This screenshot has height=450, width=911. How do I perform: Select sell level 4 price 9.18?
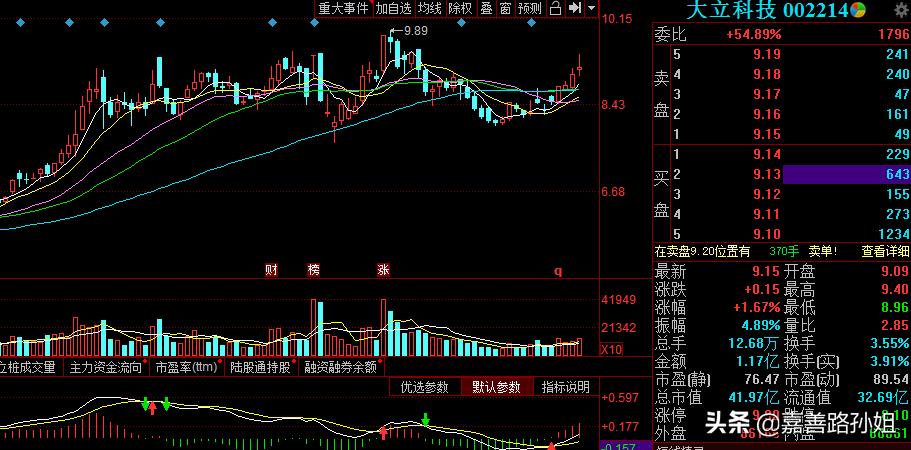tap(767, 74)
